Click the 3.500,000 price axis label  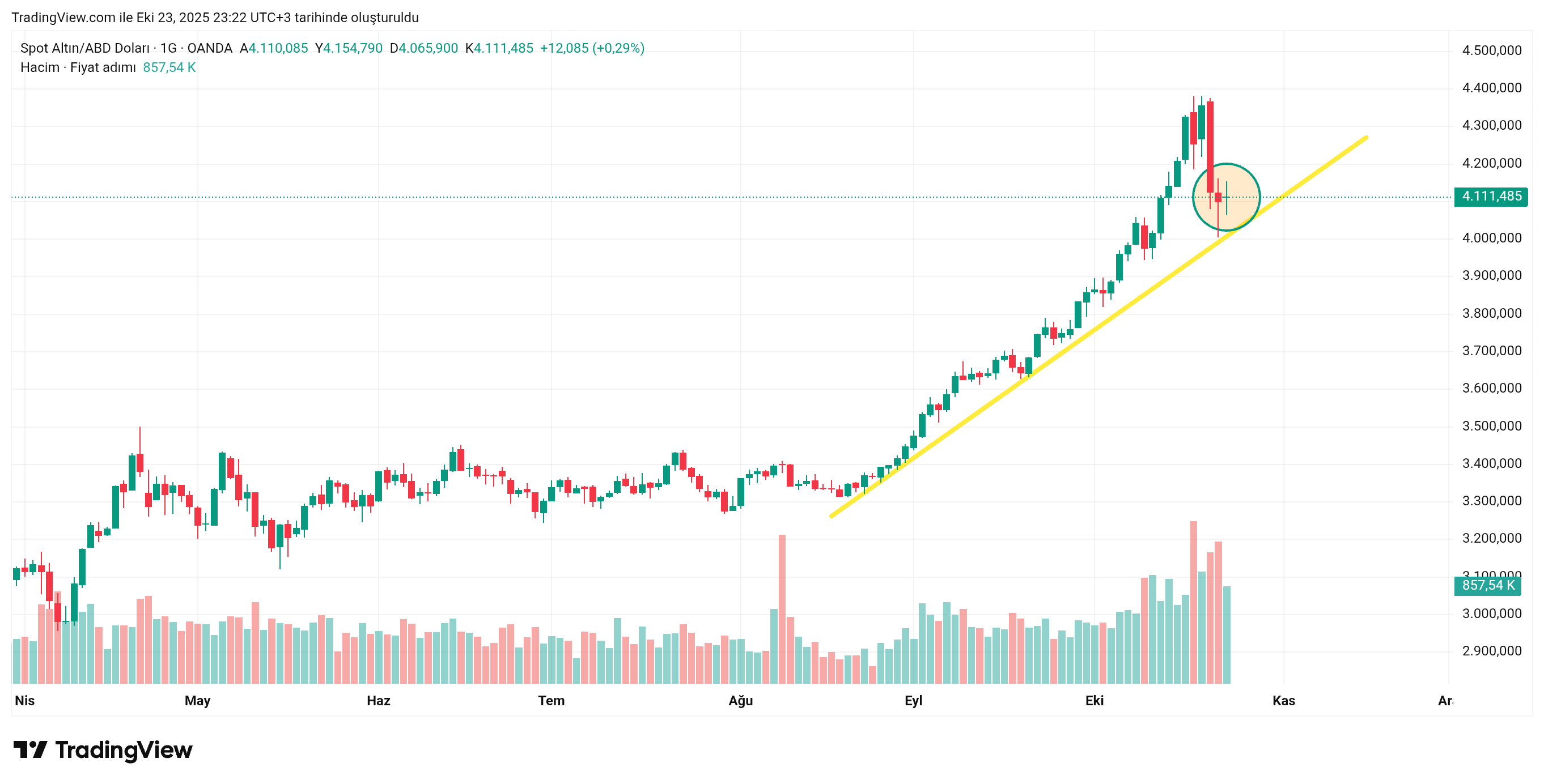click(1491, 426)
